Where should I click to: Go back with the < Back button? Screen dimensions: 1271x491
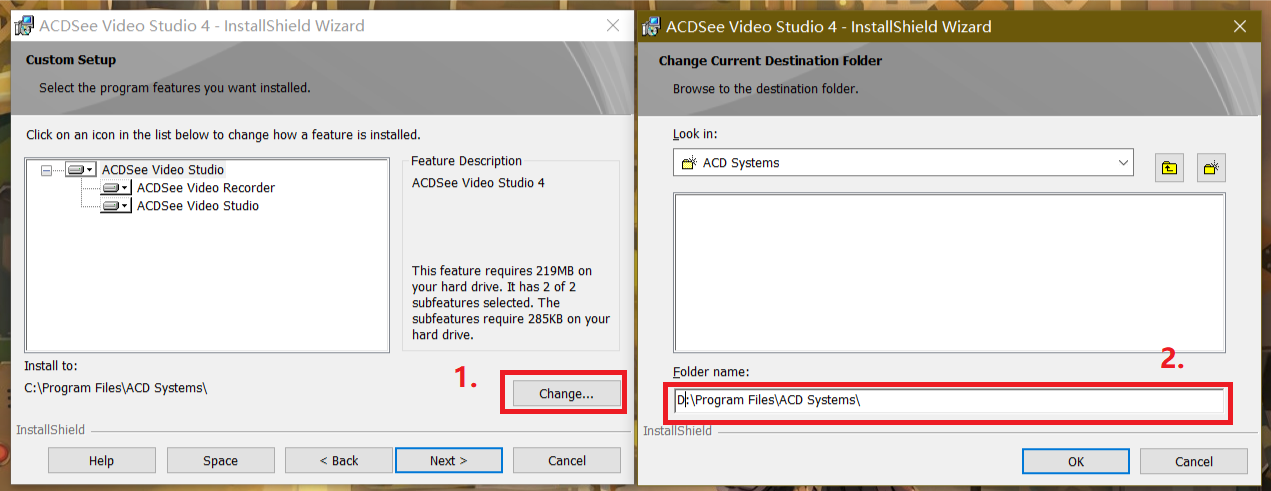tap(338, 461)
